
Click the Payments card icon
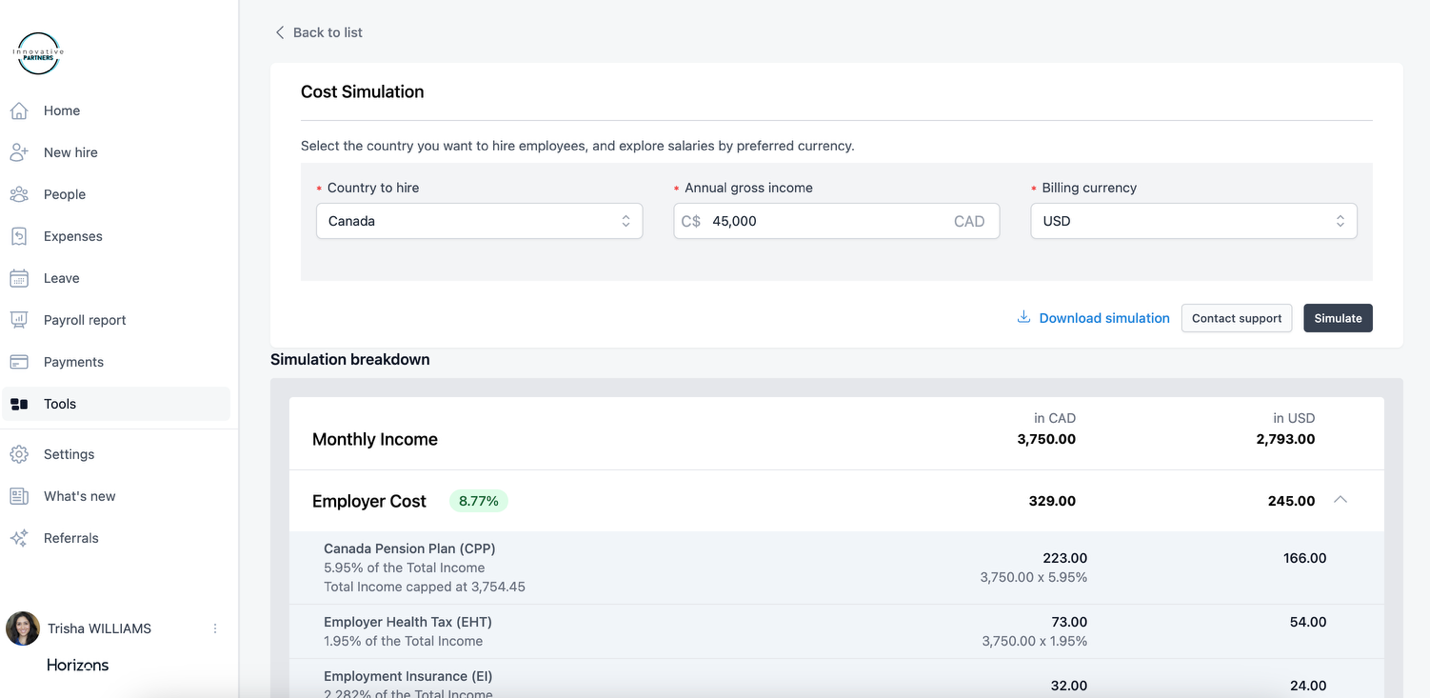pyautogui.click(x=19, y=362)
